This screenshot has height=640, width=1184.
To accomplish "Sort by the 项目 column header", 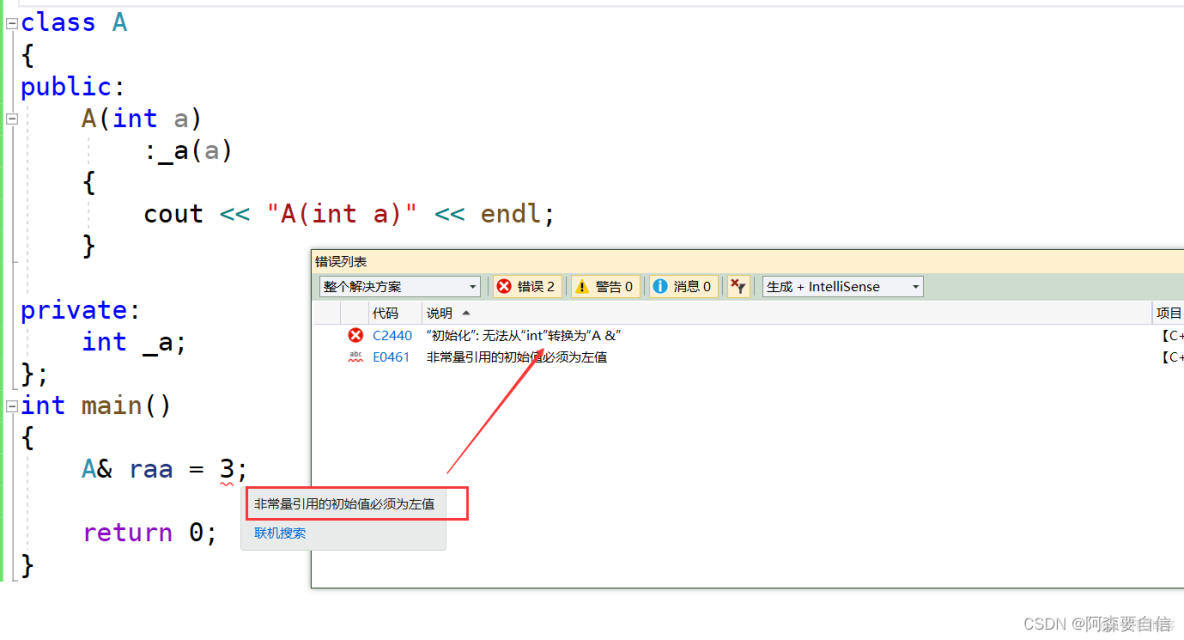I will point(1168,313).
